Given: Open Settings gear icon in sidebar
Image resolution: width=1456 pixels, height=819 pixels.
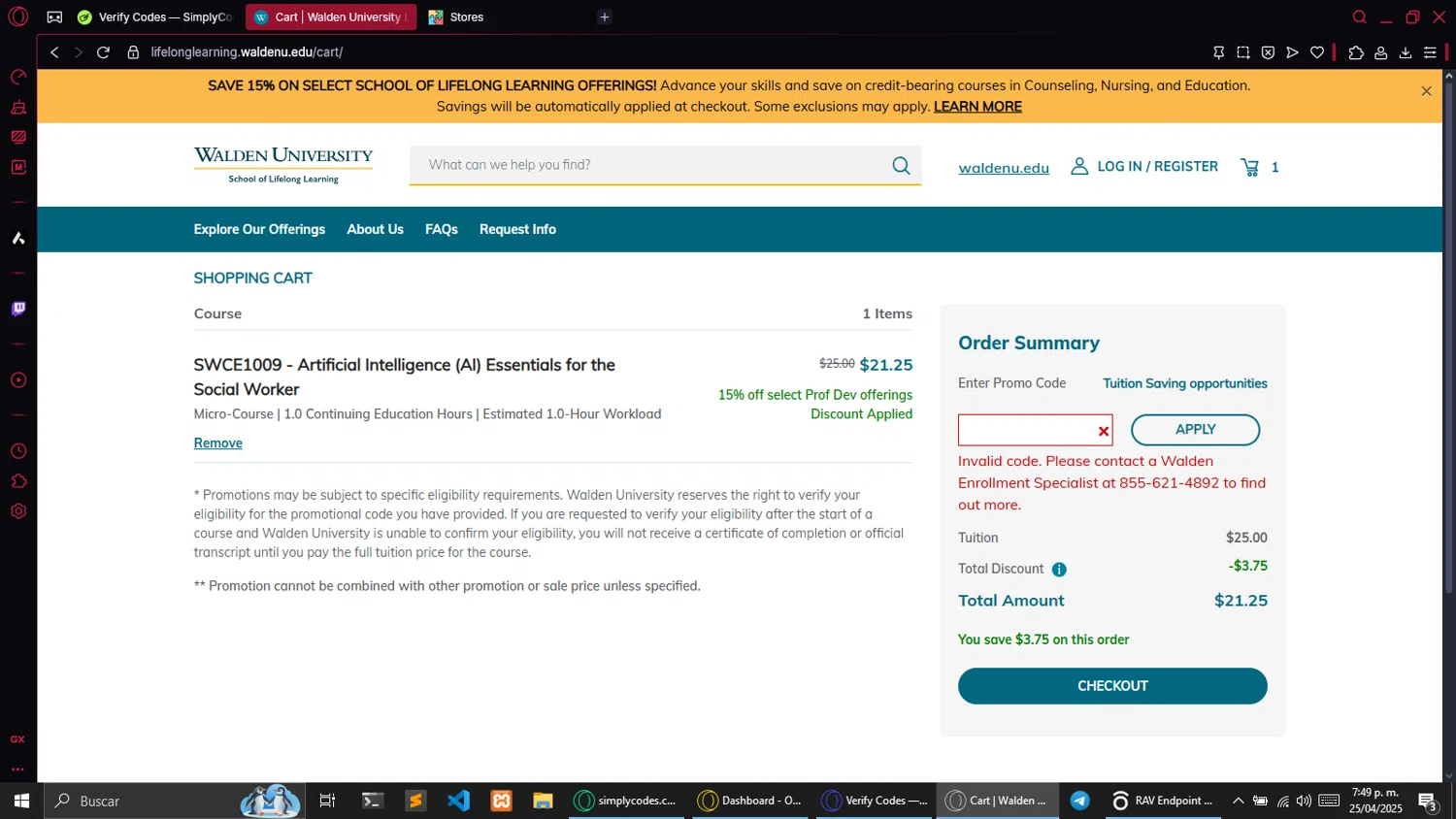Looking at the screenshot, I should tap(17, 511).
